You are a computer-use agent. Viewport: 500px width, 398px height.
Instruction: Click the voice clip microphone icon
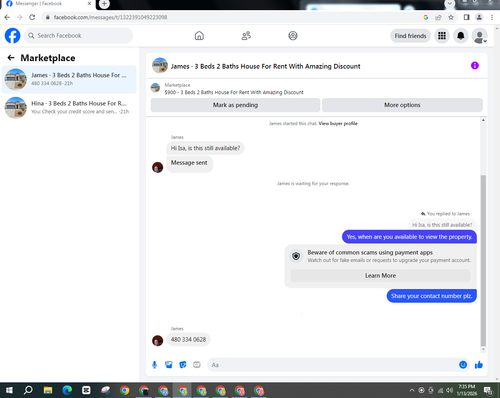(x=154, y=365)
